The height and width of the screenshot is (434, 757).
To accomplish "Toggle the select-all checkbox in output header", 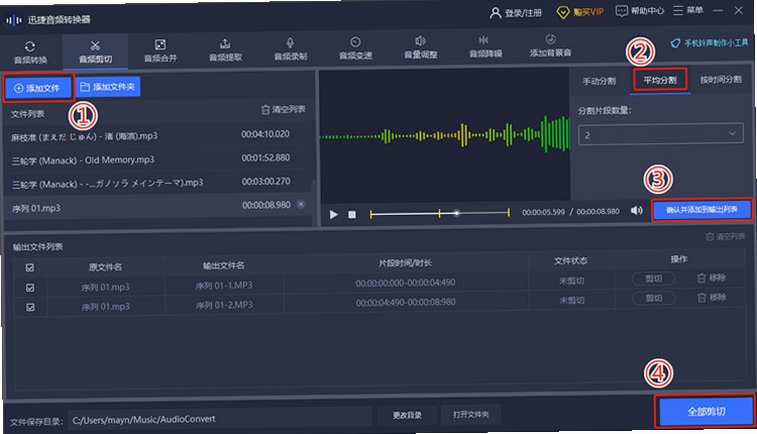I will (x=30, y=267).
